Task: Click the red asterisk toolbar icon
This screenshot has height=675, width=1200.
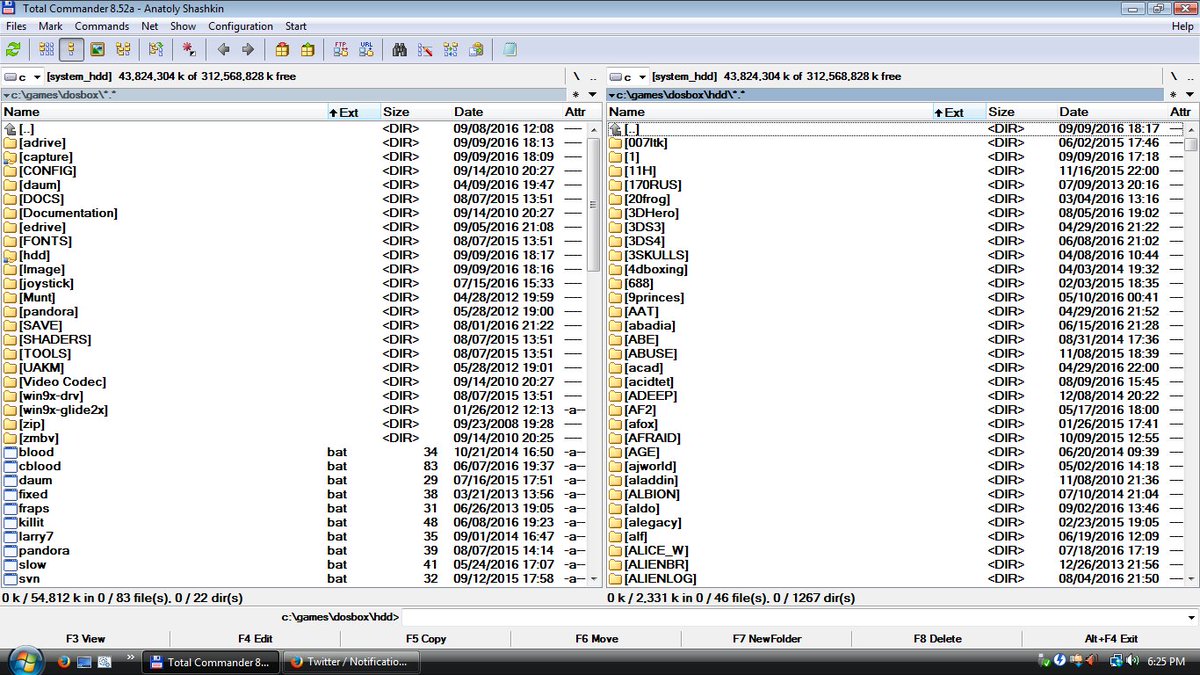Action: 189,49
